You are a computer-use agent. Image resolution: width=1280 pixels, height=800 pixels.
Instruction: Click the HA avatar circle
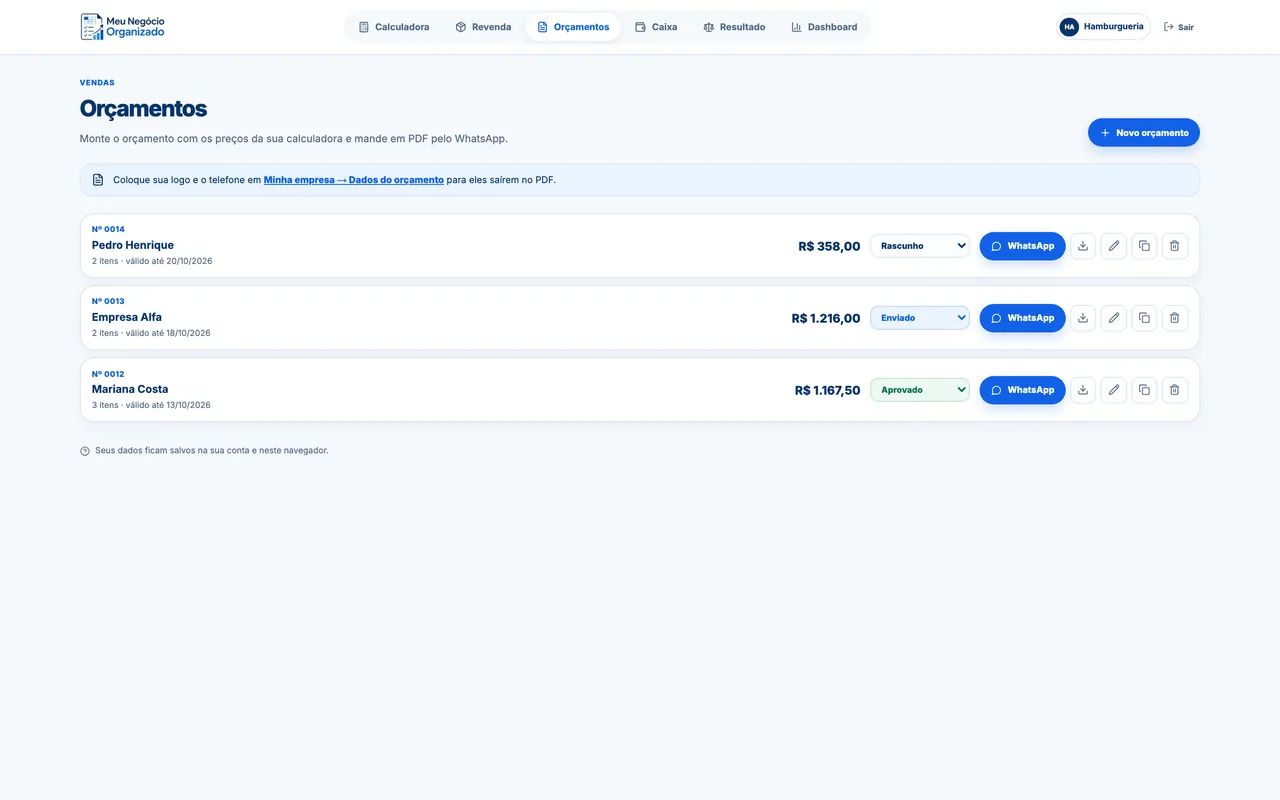(x=1069, y=27)
